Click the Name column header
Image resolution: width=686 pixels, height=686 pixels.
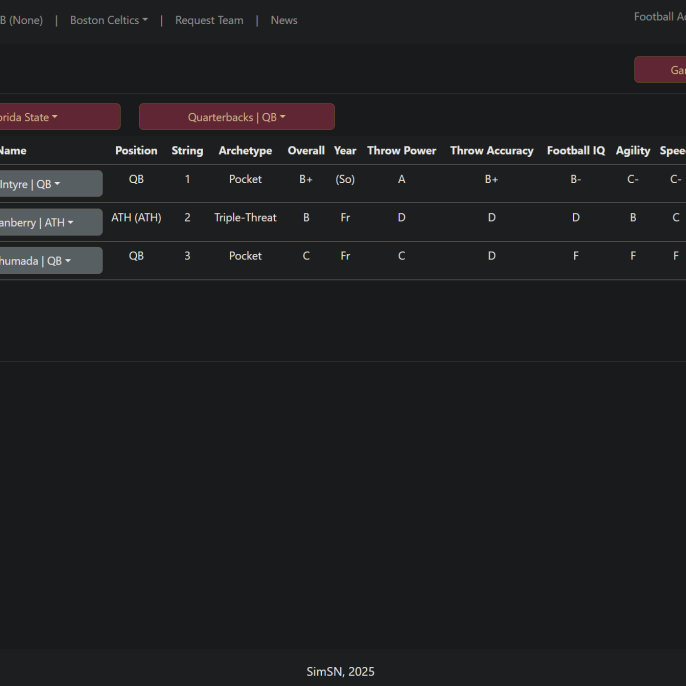(x=13, y=150)
